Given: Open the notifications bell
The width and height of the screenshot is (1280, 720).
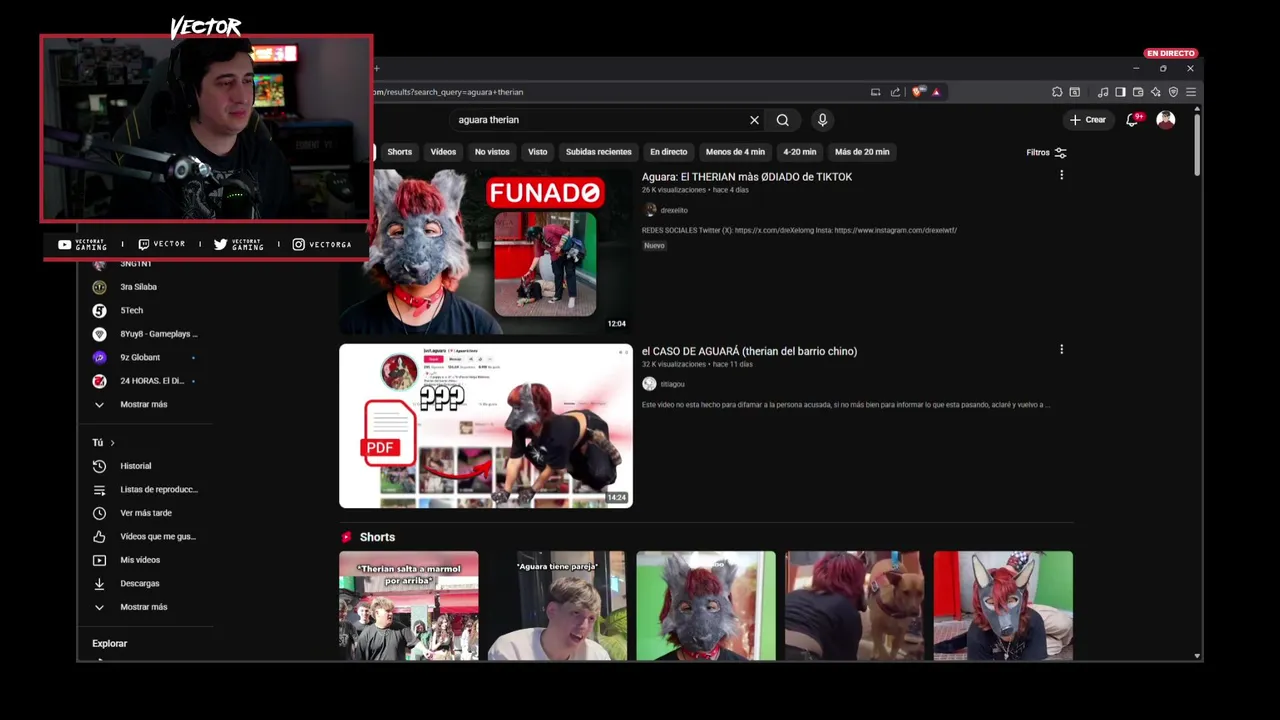Looking at the screenshot, I should click(x=1133, y=120).
